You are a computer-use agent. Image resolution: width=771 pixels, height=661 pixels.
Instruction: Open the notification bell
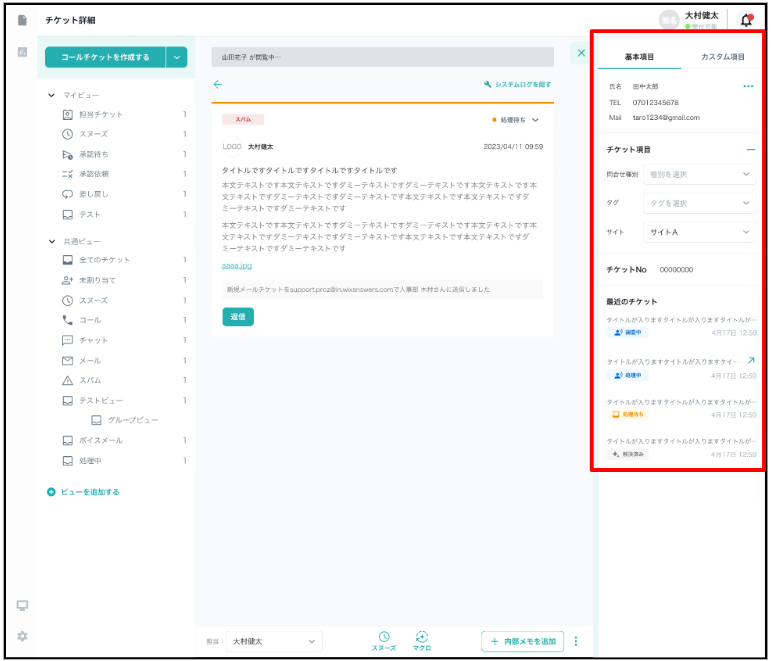point(746,19)
